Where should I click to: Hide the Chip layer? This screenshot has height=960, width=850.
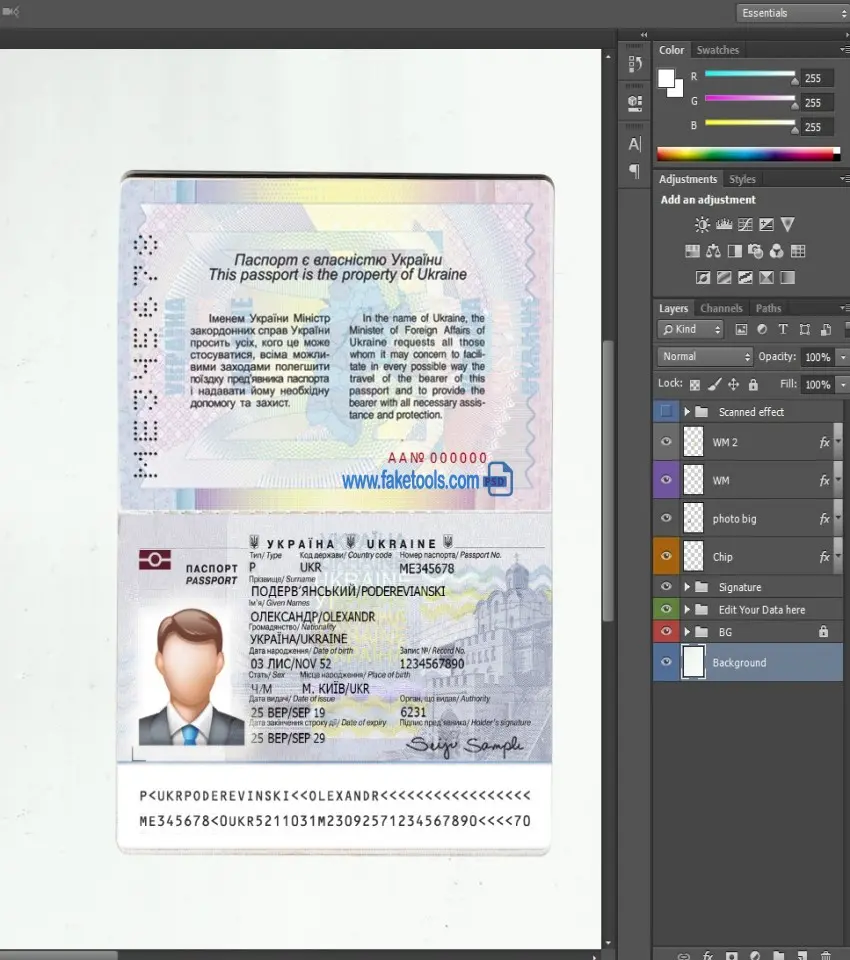[x=666, y=557]
